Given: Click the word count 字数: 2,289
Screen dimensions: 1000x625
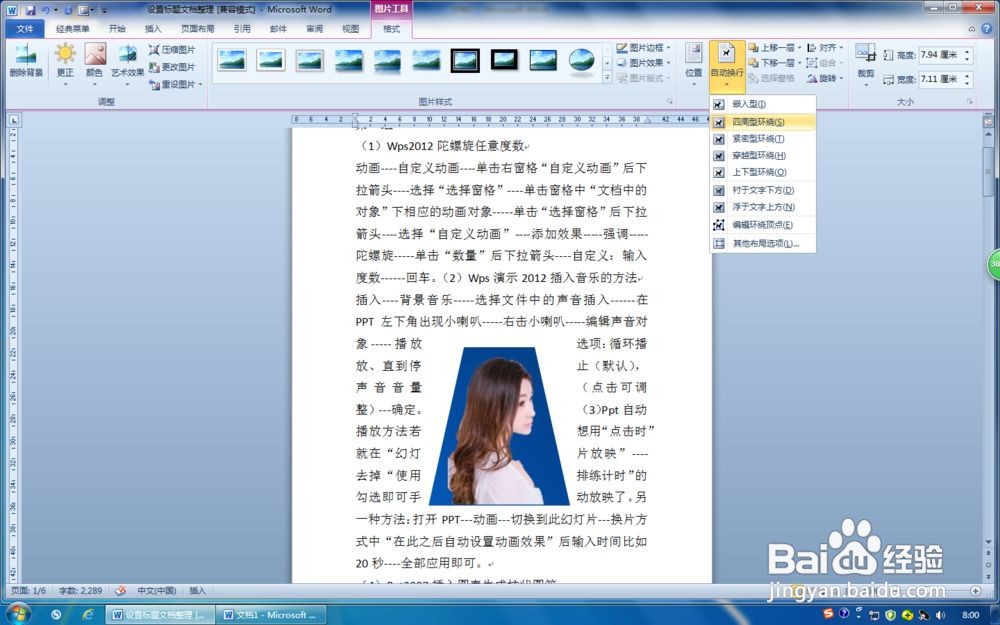Looking at the screenshot, I should pyautogui.click(x=80, y=591).
